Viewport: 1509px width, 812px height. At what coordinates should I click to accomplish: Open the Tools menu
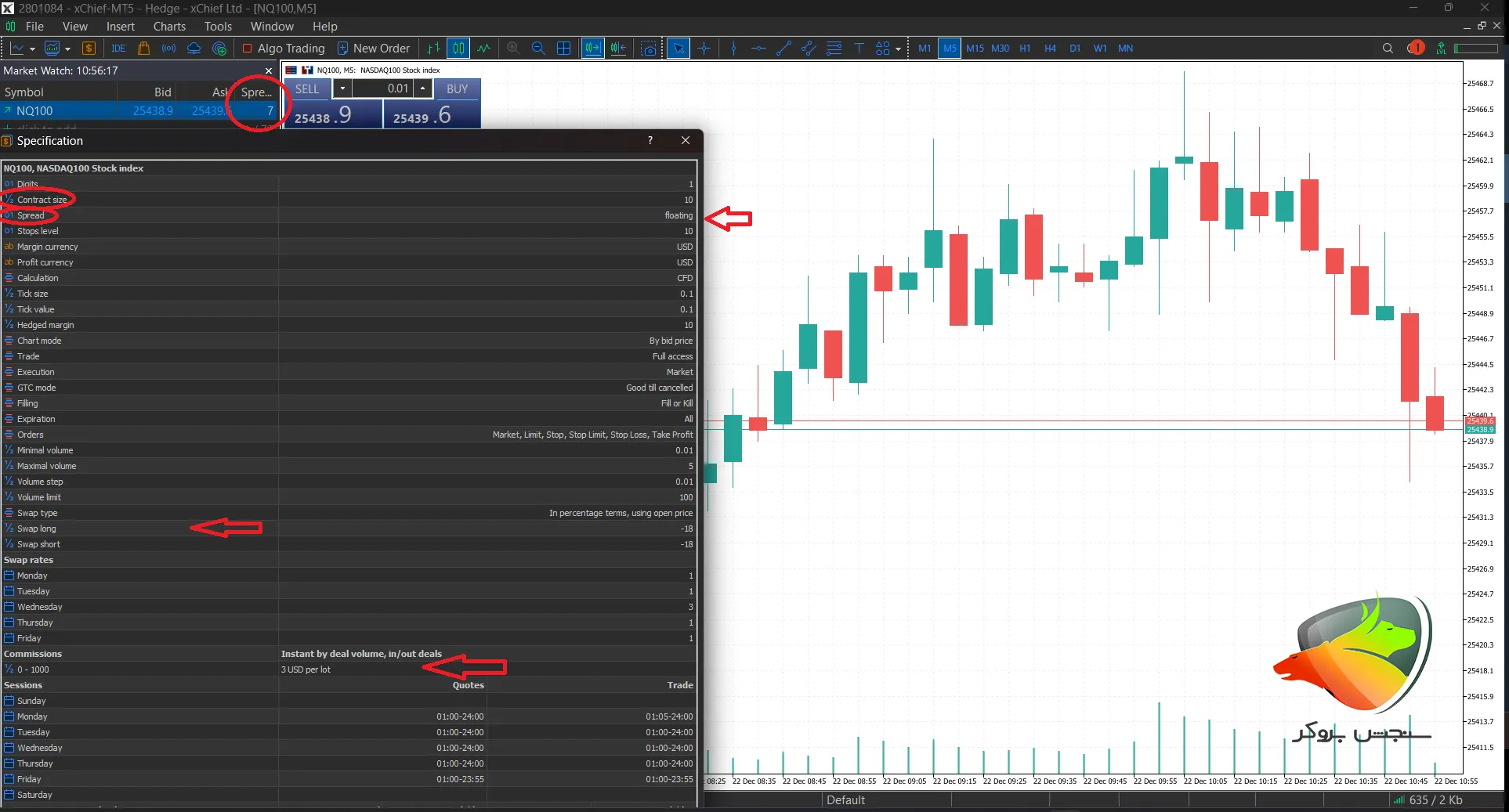point(218,27)
